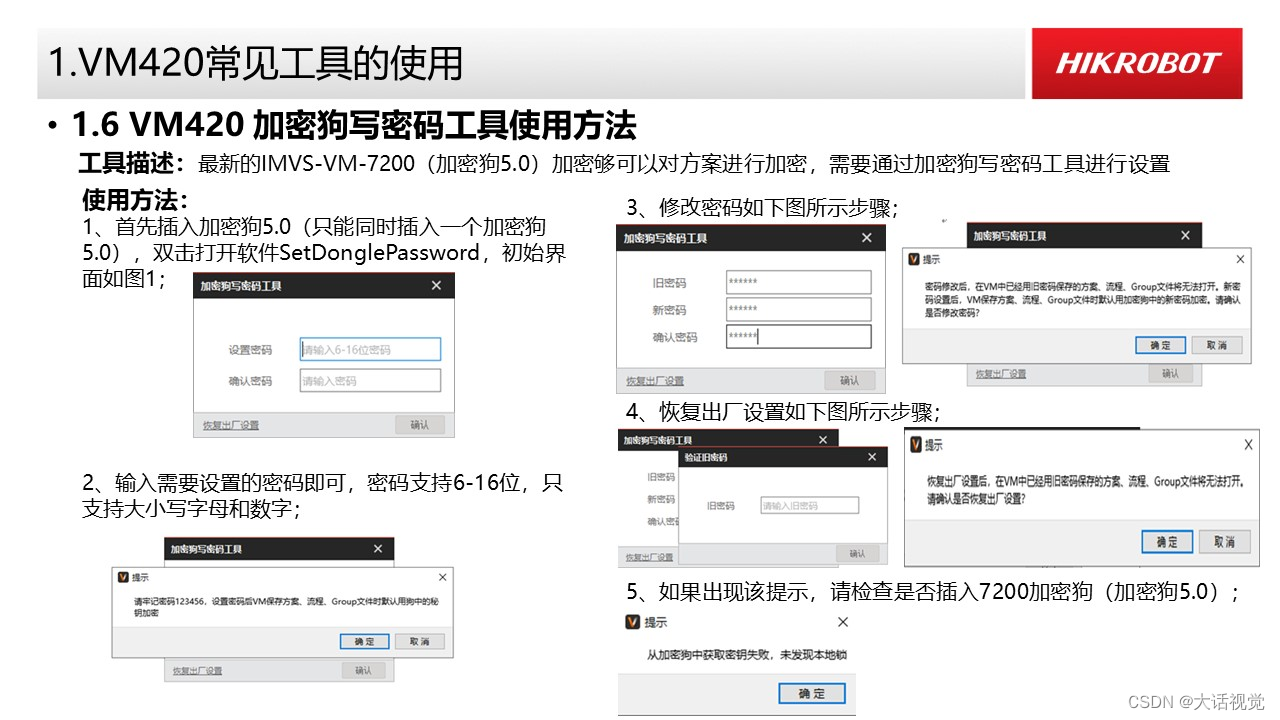Click the HIKROBOT logo at top right
The height and width of the screenshot is (720, 1280).
click(x=1137, y=62)
